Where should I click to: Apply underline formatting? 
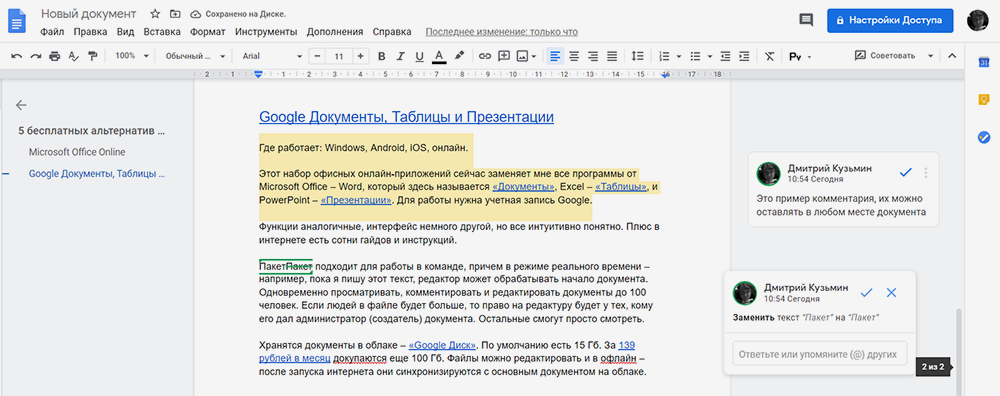[419, 56]
